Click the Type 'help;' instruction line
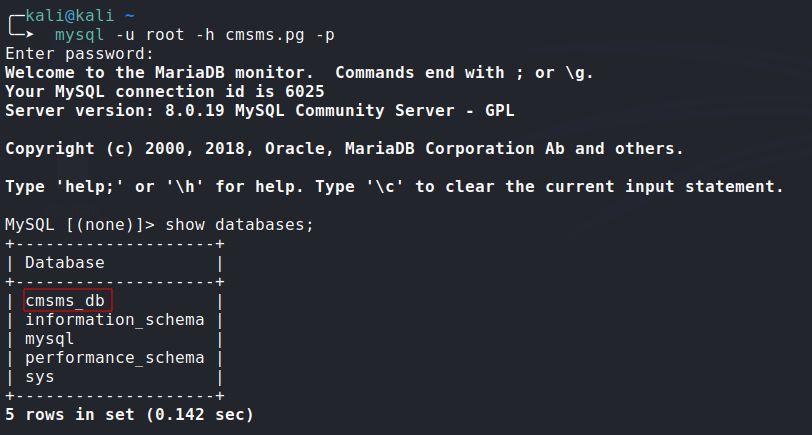The image size is (812, 435). 395,186
